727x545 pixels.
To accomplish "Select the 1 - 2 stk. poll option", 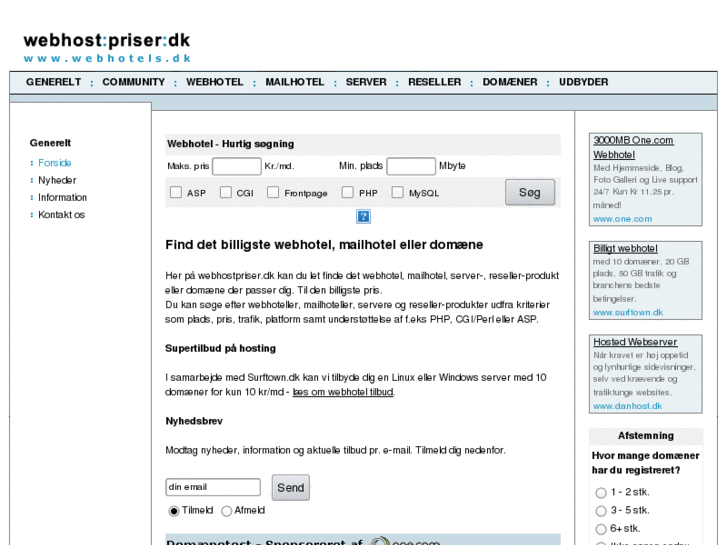I will 601,493.
